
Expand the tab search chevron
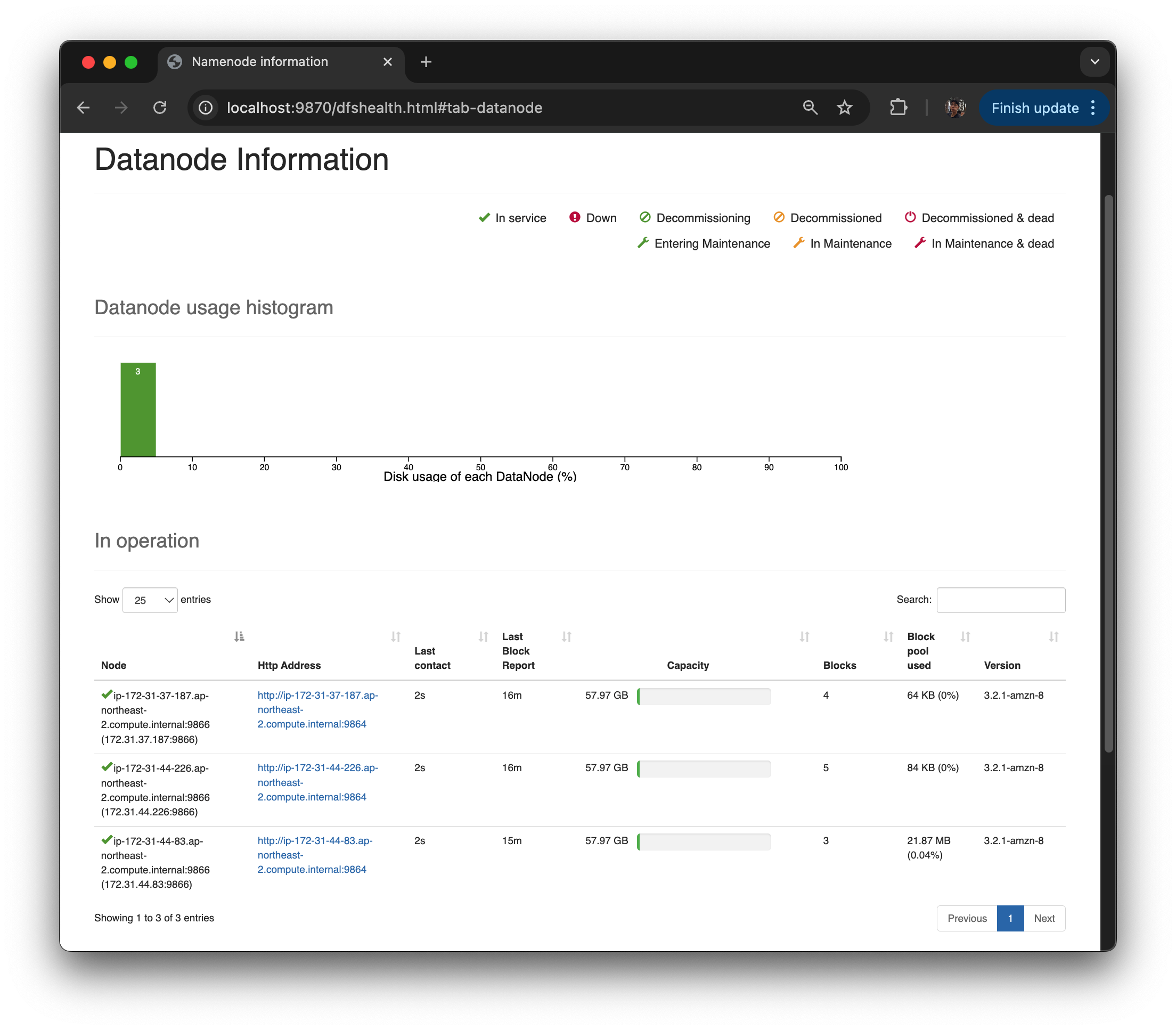point(1095,61)
